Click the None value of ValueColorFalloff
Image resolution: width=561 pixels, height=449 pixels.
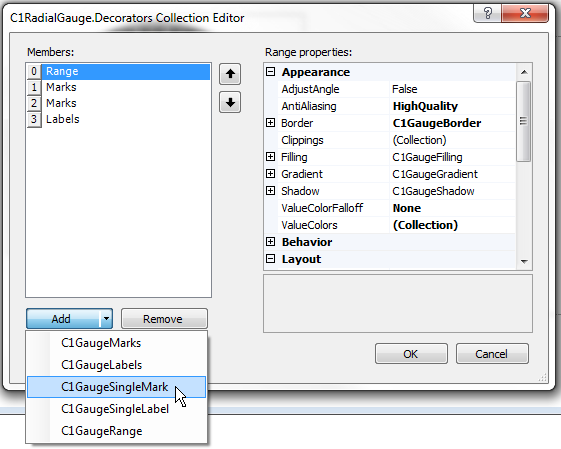pos(407,208)
